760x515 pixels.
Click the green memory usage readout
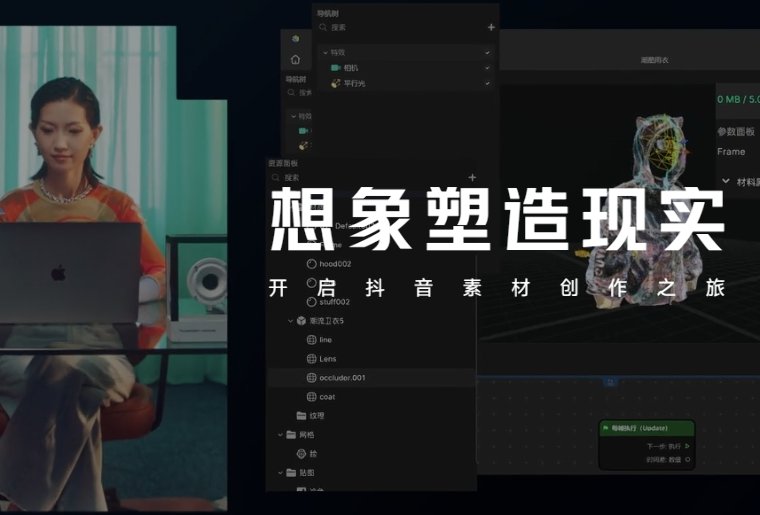click(738, 99)
